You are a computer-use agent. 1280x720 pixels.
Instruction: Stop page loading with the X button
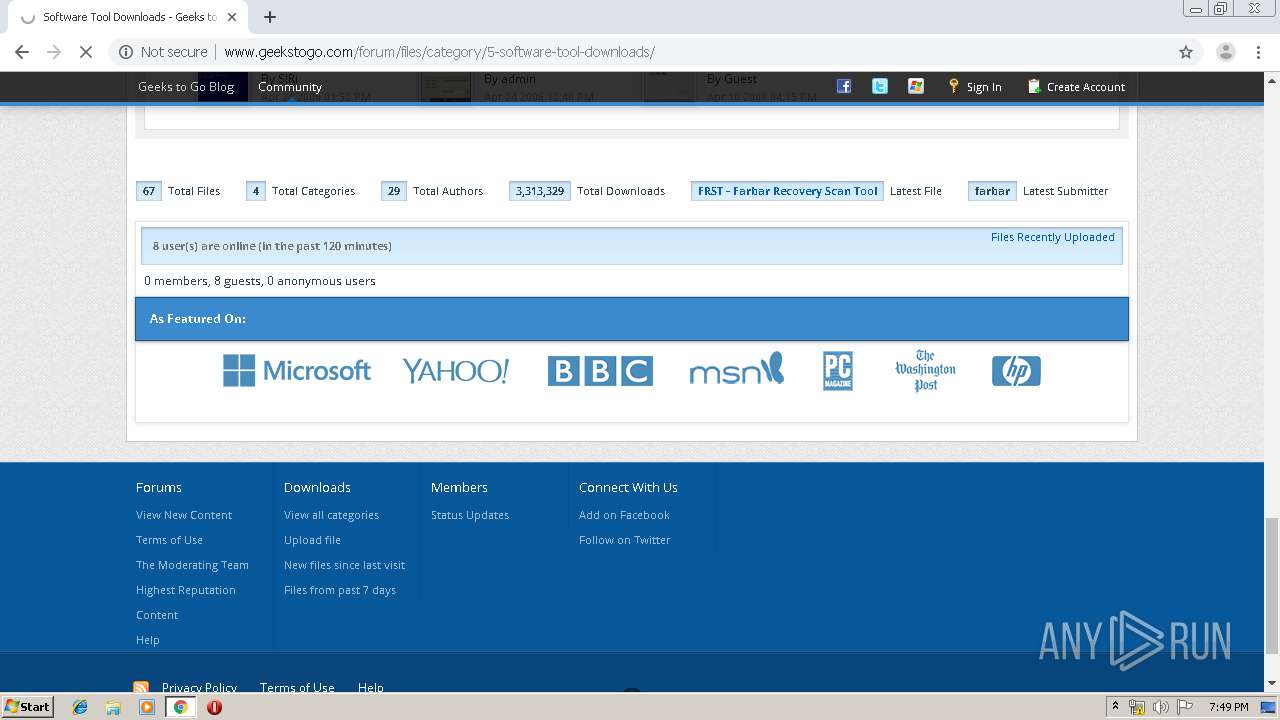tap(86, 52)
